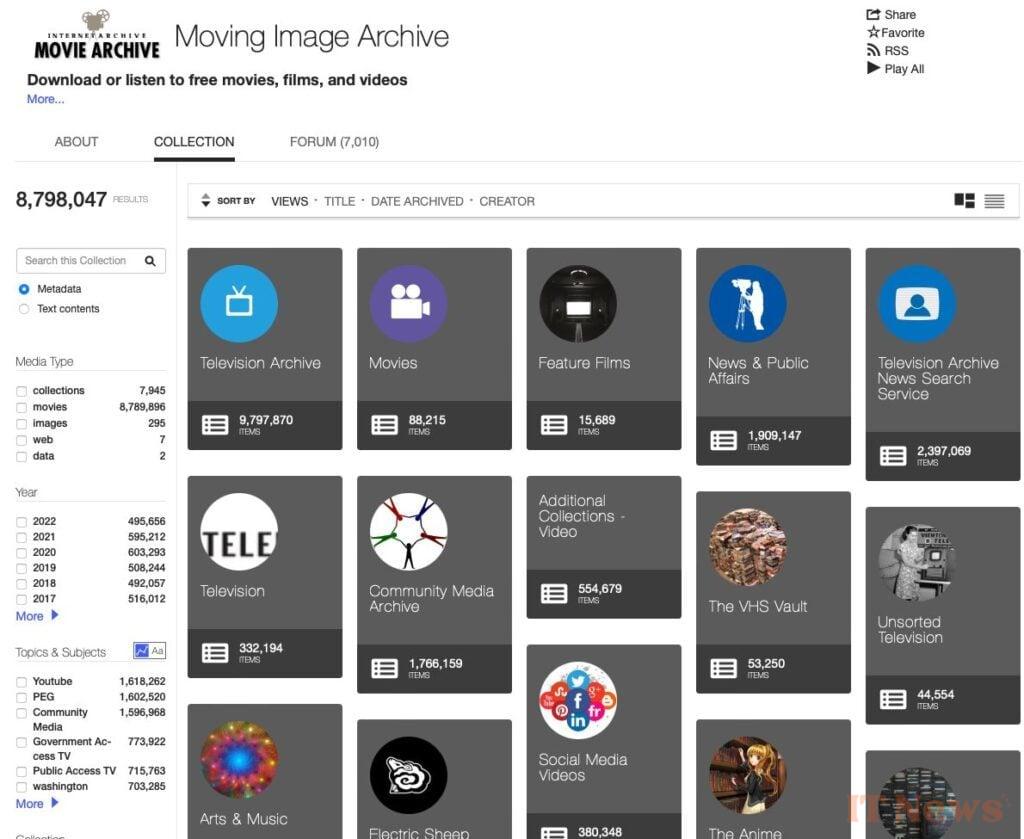Click the Television Archive TV icon
Screen dimensions: 1024x839
coord(239,304)
